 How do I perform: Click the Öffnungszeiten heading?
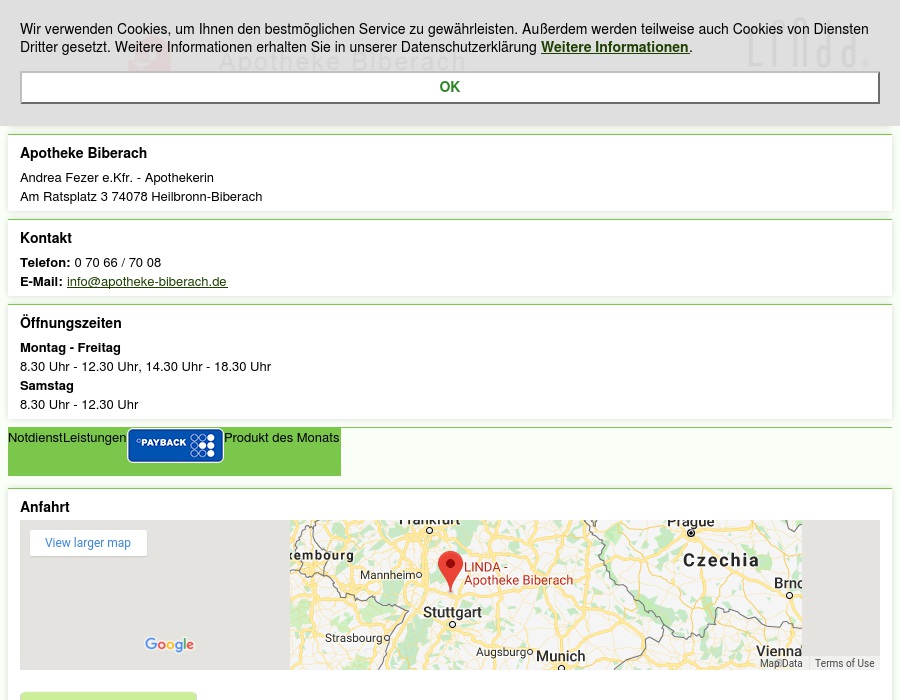click(x=71, y=322)
